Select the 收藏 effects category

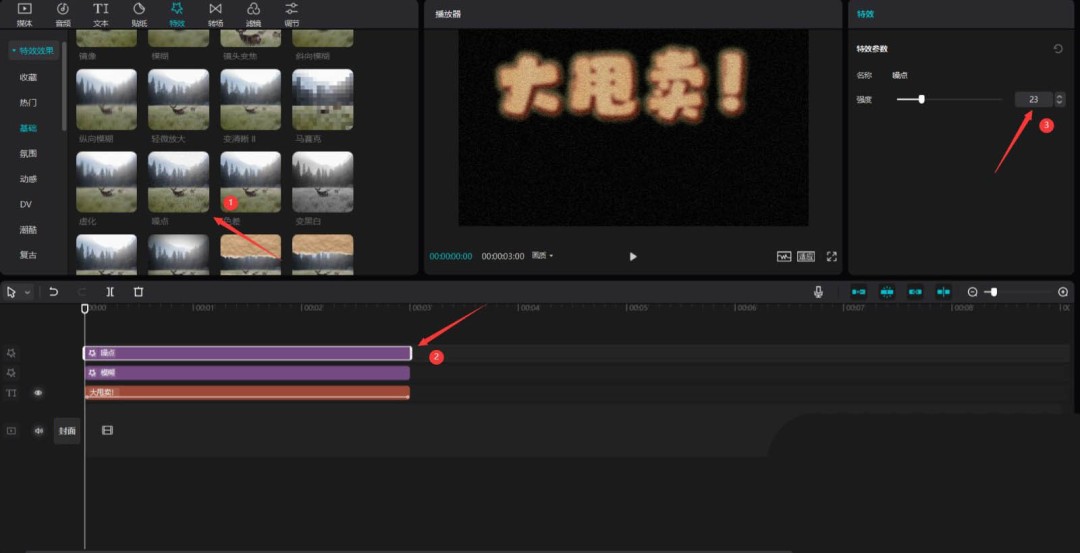(x=28, y=77)
